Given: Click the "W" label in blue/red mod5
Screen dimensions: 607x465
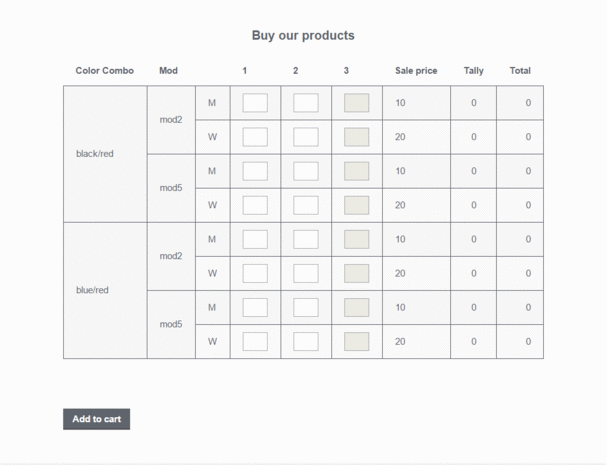Looking at the screenshot, I should (x=212, y=341).
